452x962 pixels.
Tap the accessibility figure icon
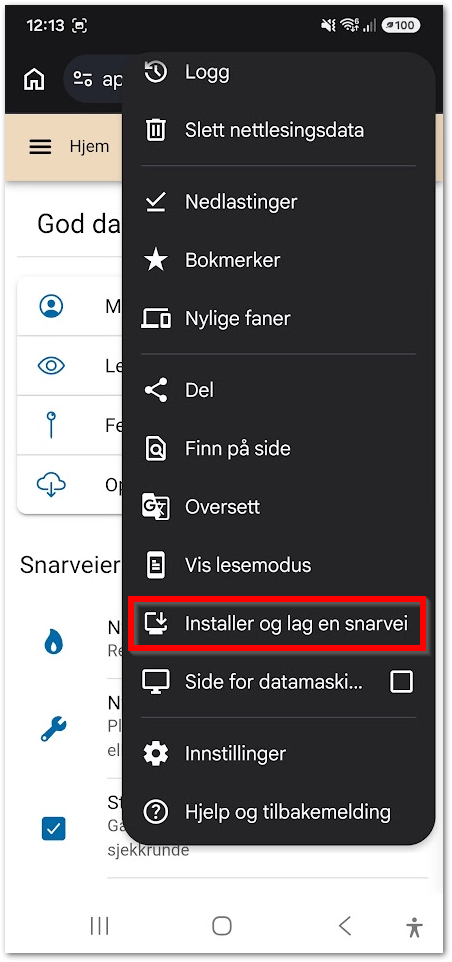click(x=415, y=926)
